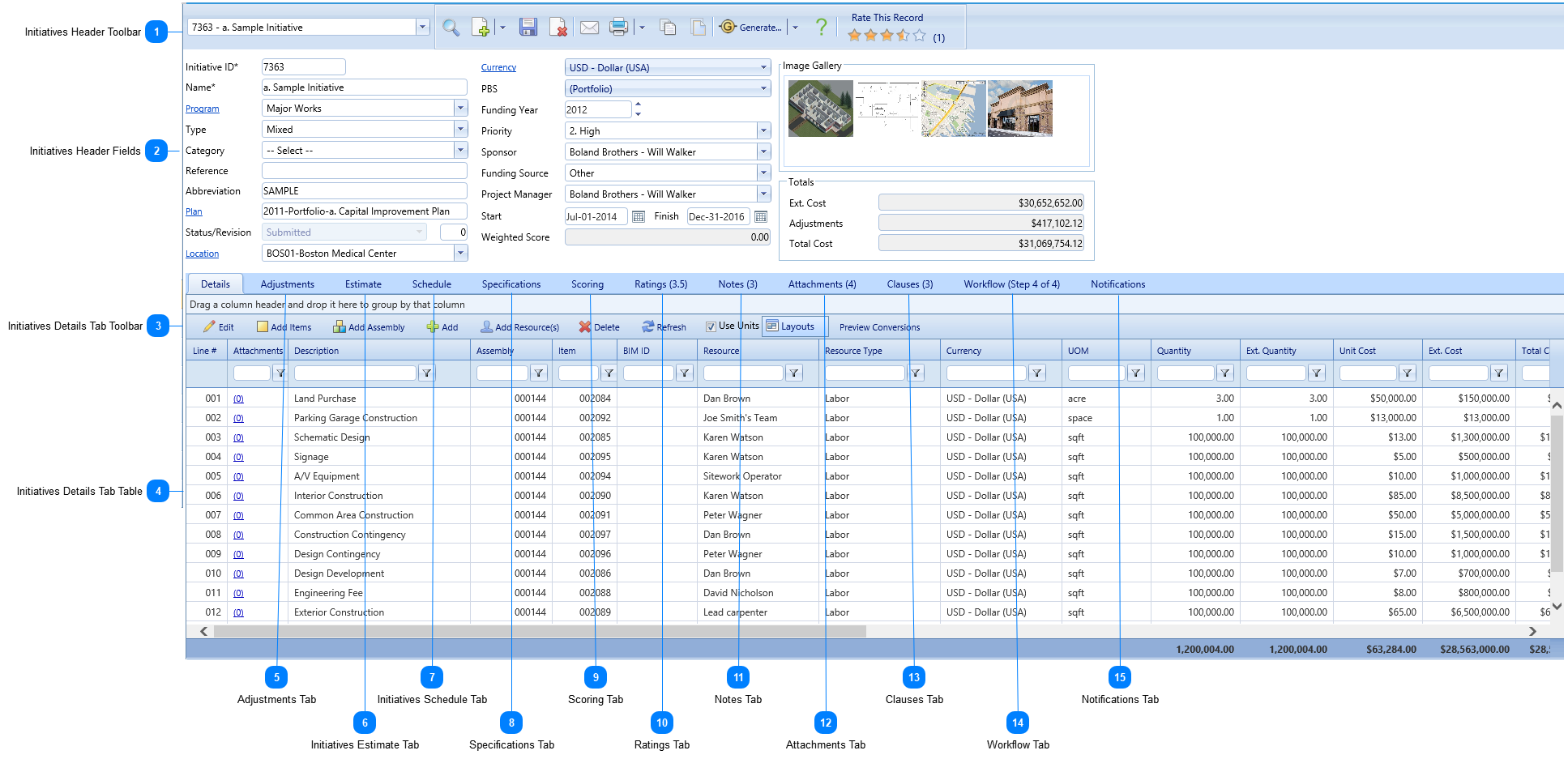Click the green plus Add button
Viewport: 1568px width, 759px height.
(442, 327)
